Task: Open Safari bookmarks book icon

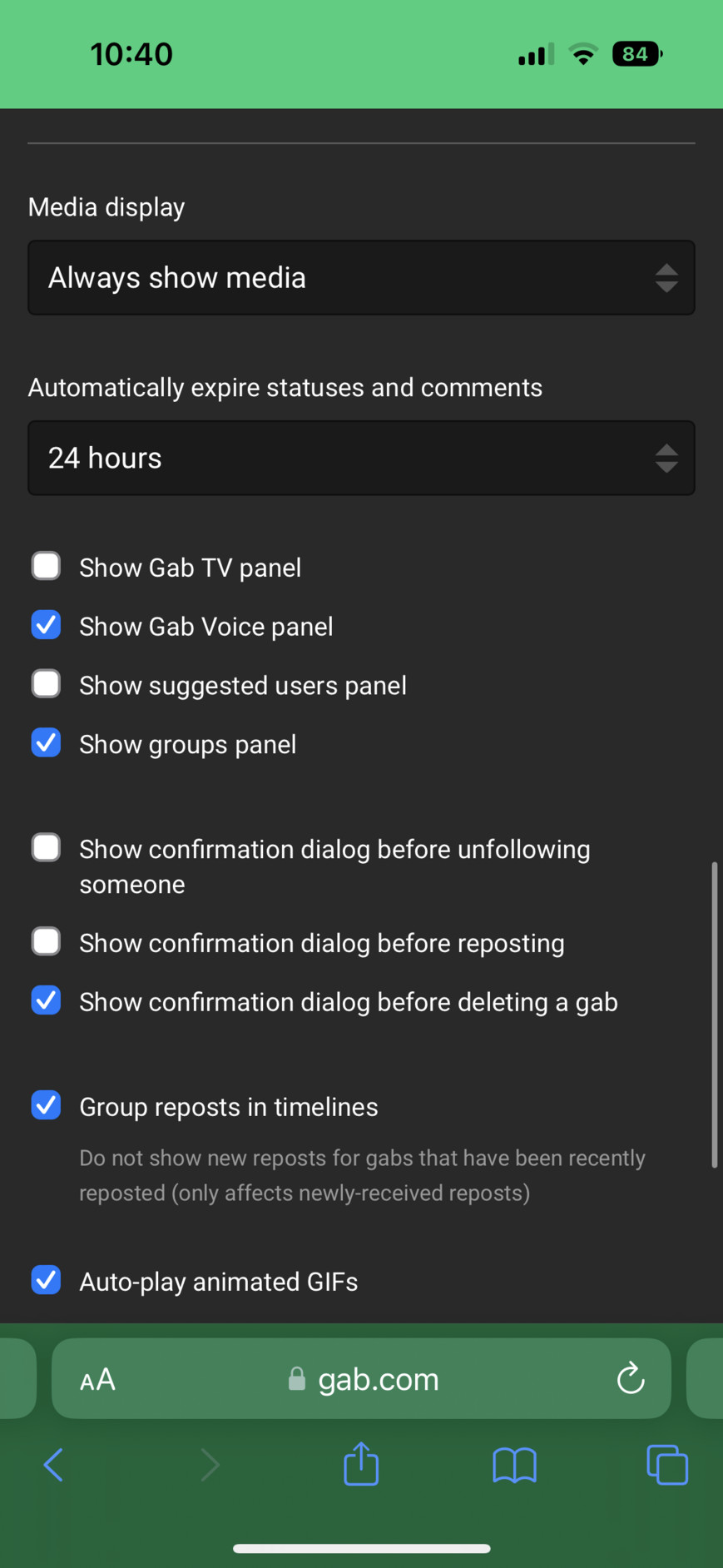Action: (514, 1465)
